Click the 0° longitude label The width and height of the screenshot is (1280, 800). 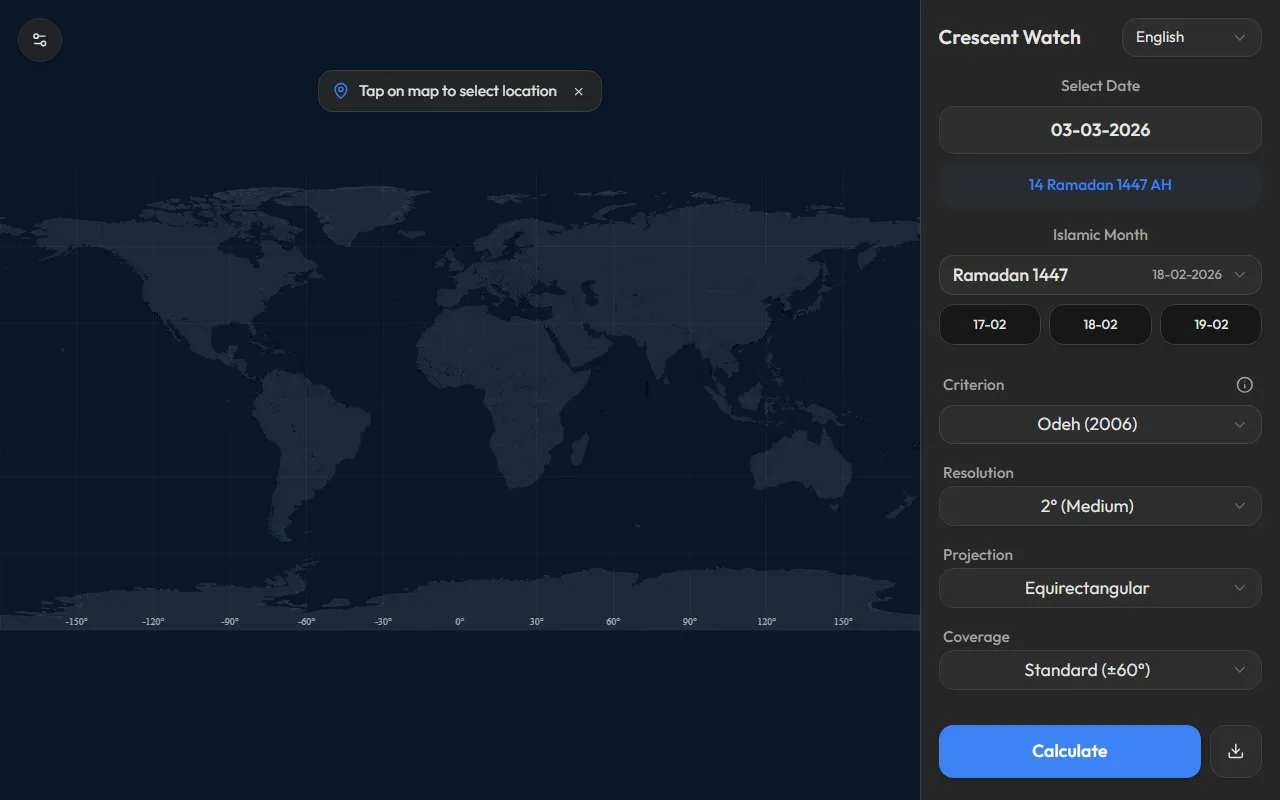[x=460, y=622]
